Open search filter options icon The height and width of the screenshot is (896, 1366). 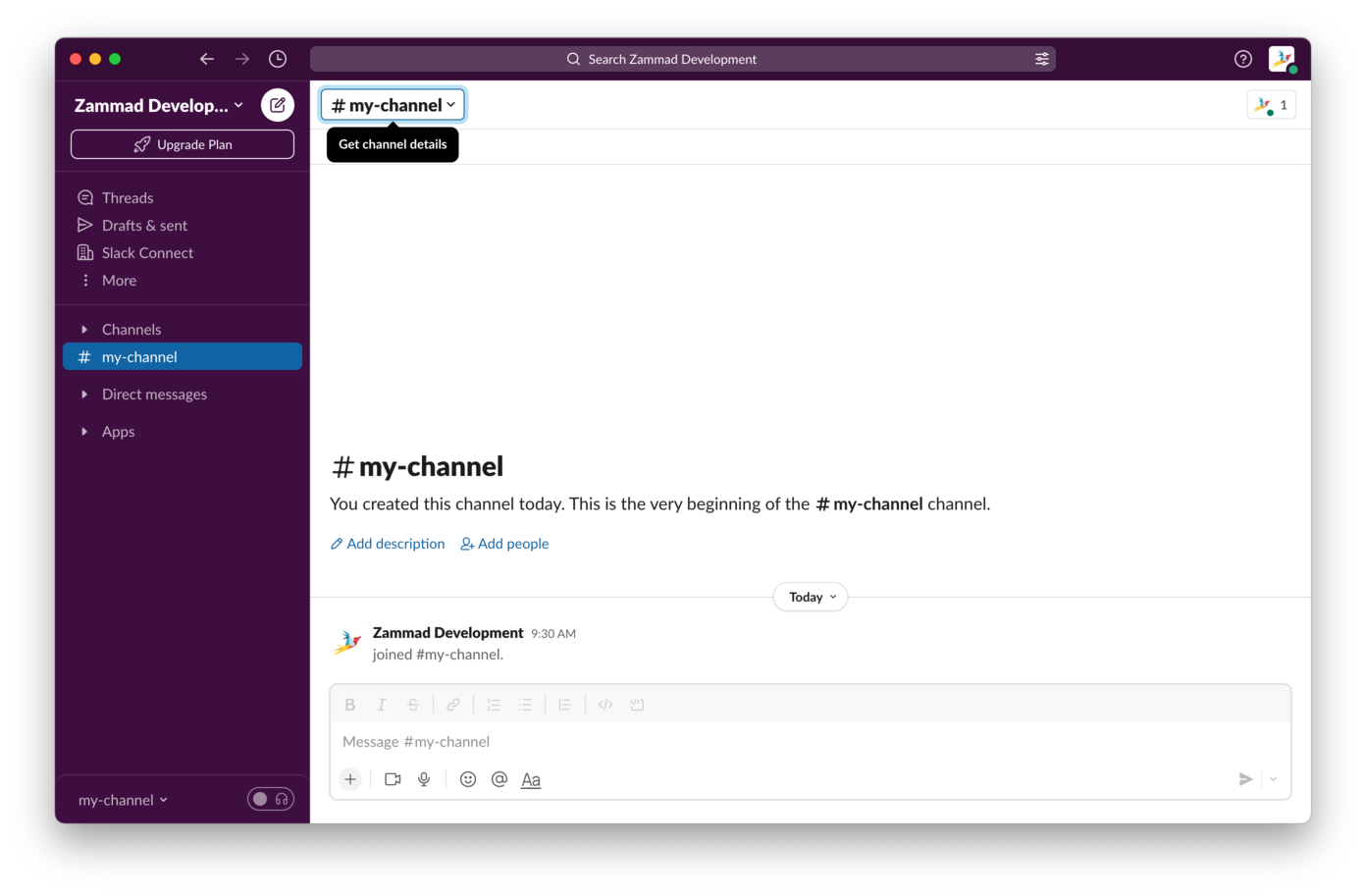[x=1042, y=59]
